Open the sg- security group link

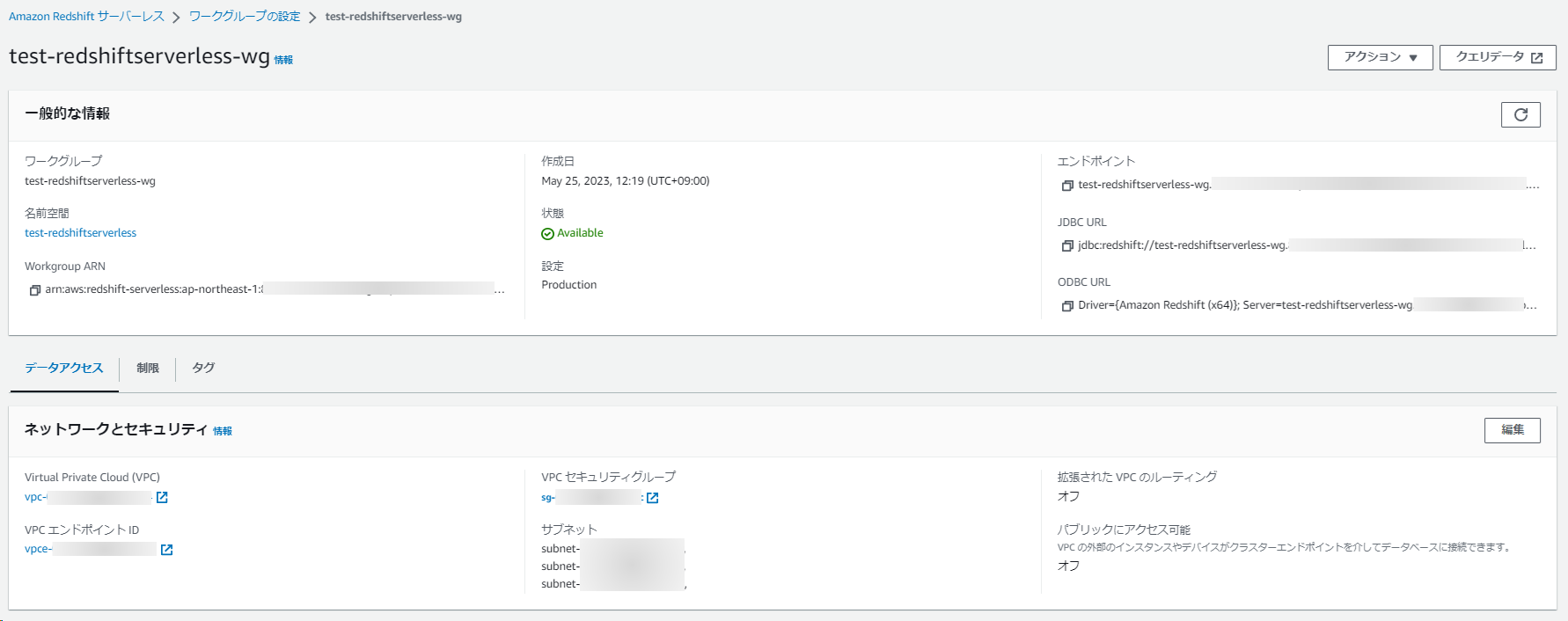(591, 498)
